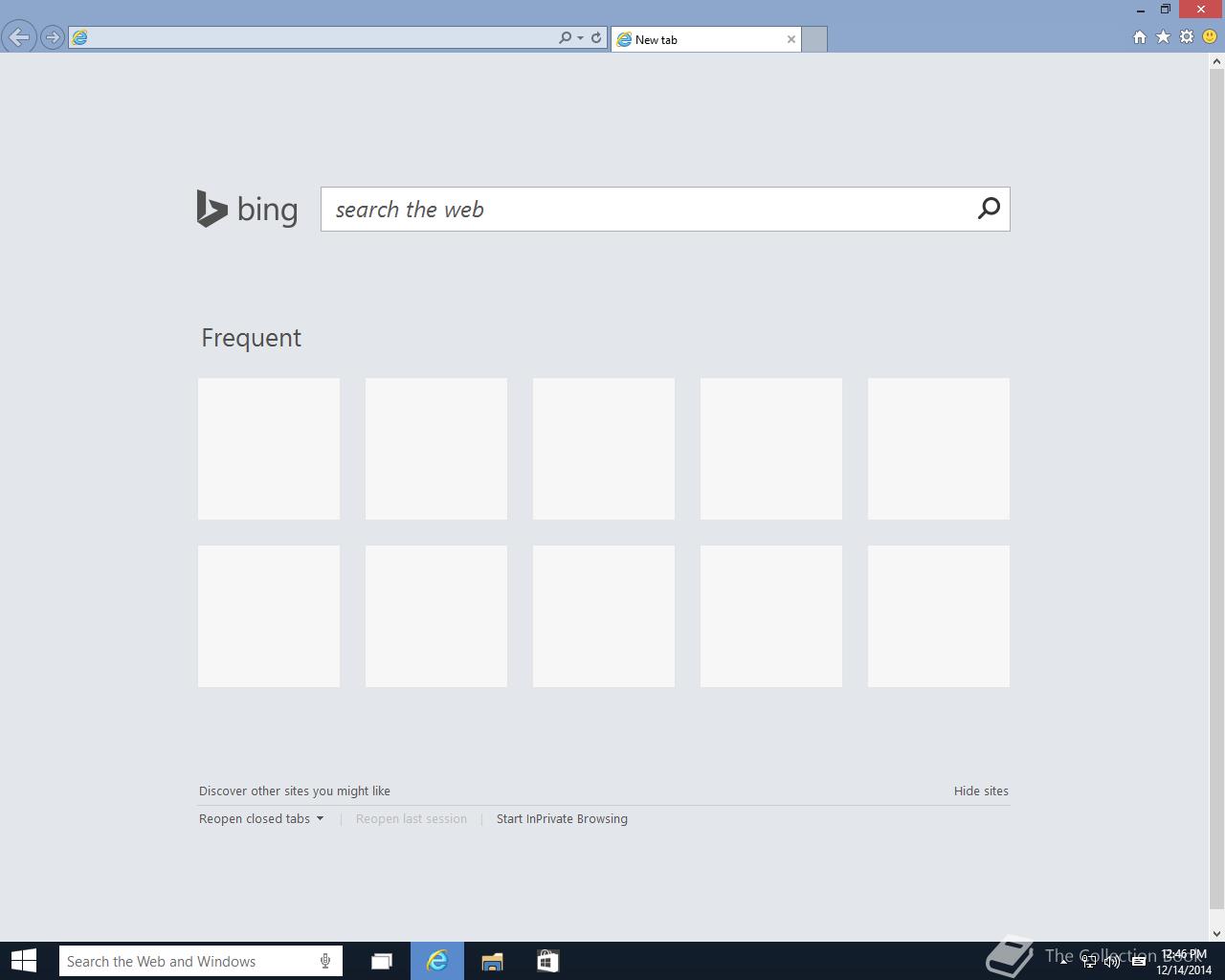Go back using the Back arrow button
This screenshot has width=1225, height=980.
tap(19, 37)
